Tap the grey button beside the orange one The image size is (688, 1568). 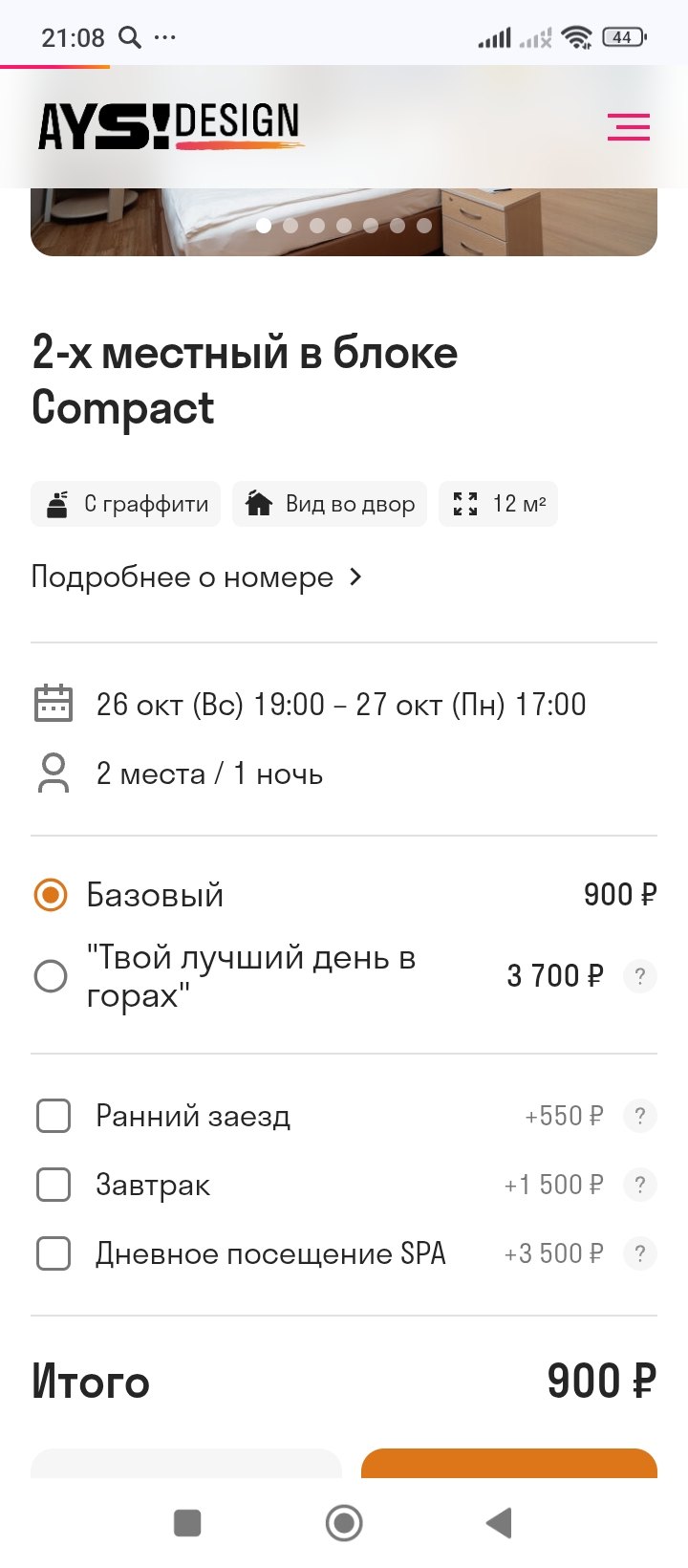(186, 1464)
